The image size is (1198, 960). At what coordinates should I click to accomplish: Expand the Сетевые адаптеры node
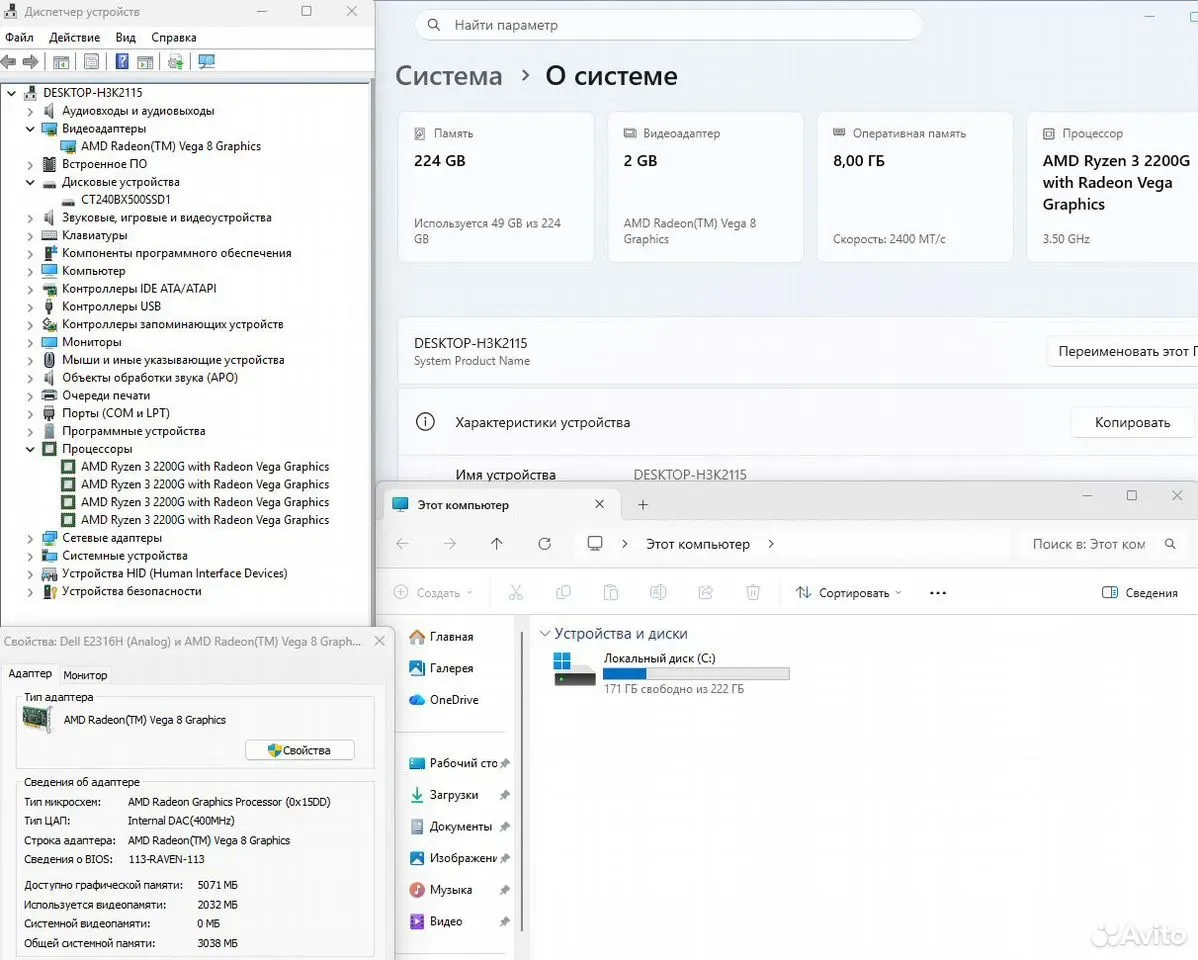[x=31, y=538]
